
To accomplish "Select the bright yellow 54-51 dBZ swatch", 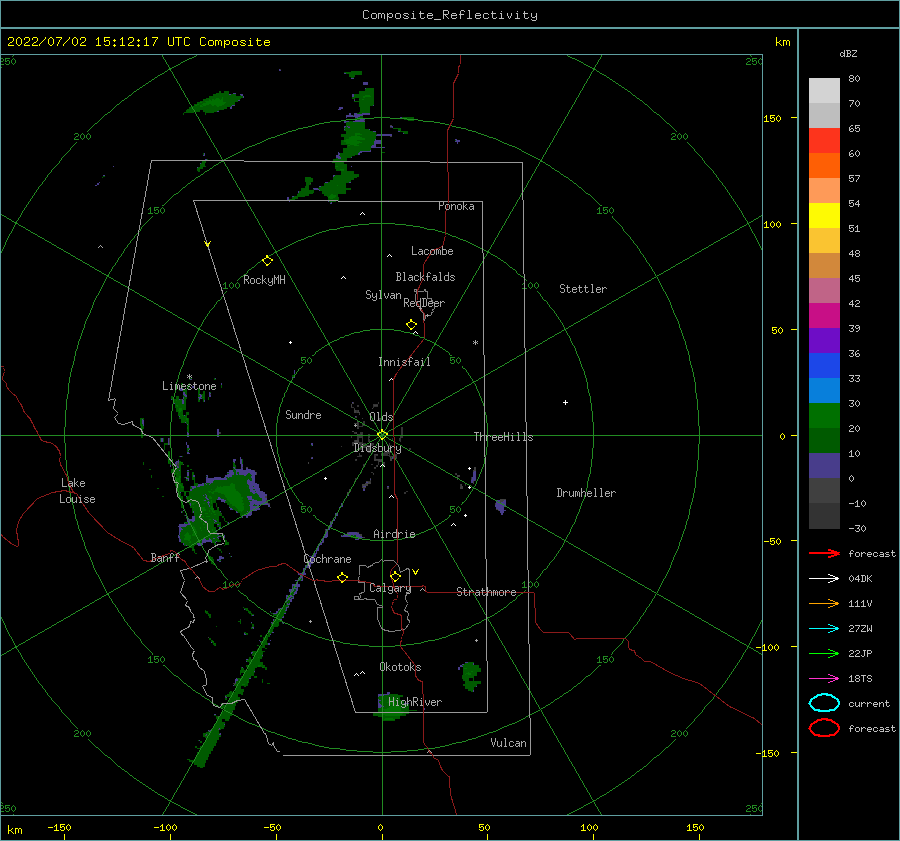I will tap(824, 216).
